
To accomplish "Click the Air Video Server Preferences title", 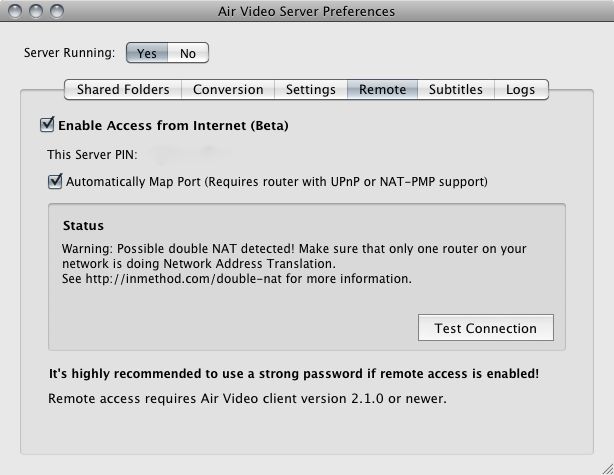I will [306, 12].
